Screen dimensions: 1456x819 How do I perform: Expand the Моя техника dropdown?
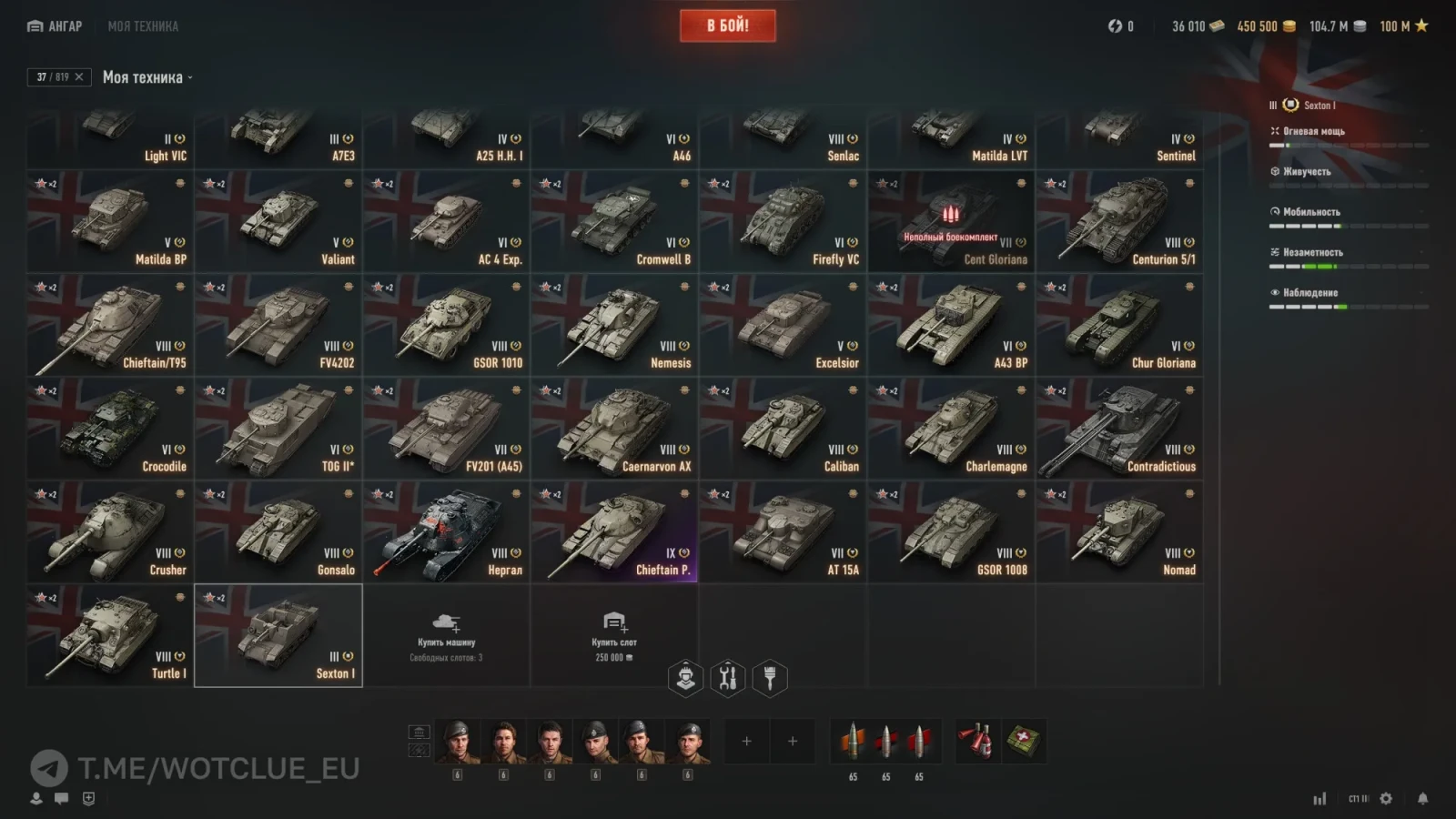click(147, 77)
